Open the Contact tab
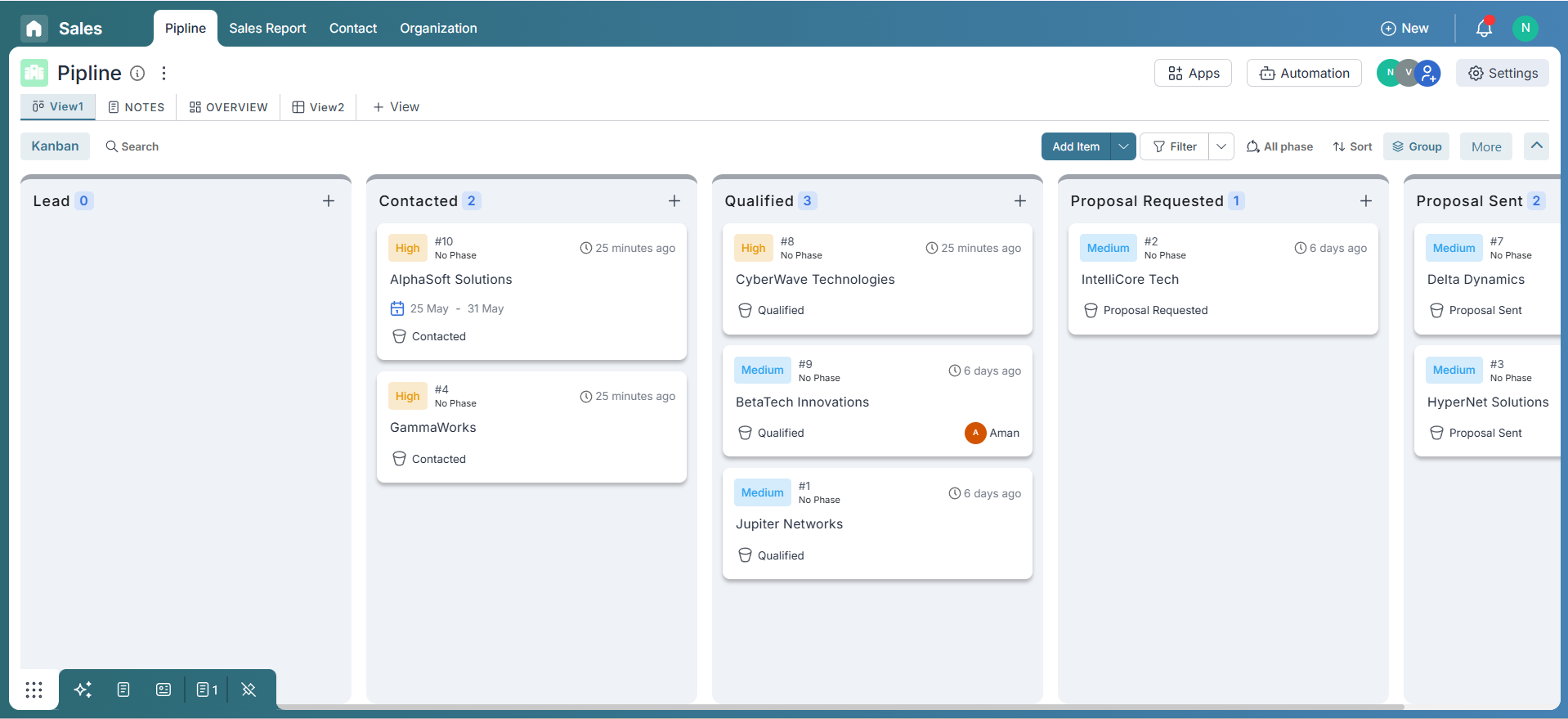Screen dimensions: 1568x719 click(353, 29)
